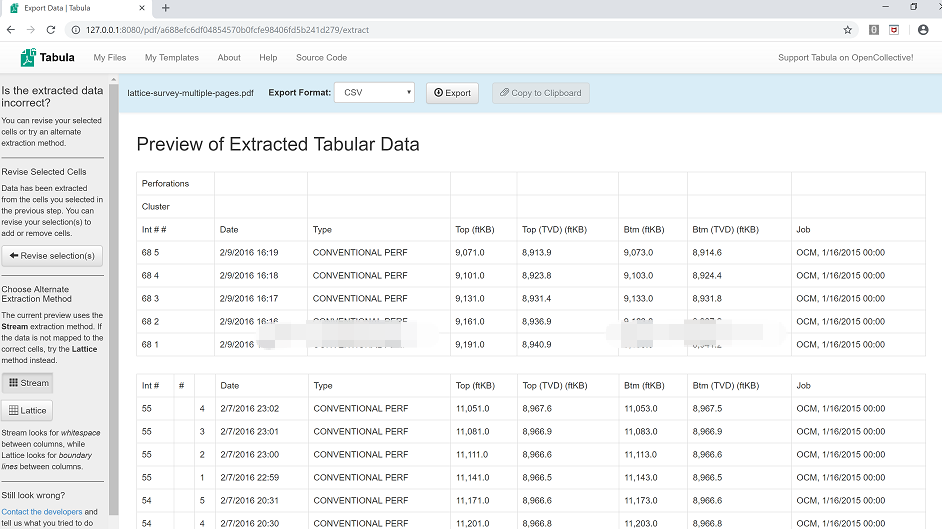Bookmark this page with star icon
The height and width of the screenshot is (529, 942).
coord(848,30)
